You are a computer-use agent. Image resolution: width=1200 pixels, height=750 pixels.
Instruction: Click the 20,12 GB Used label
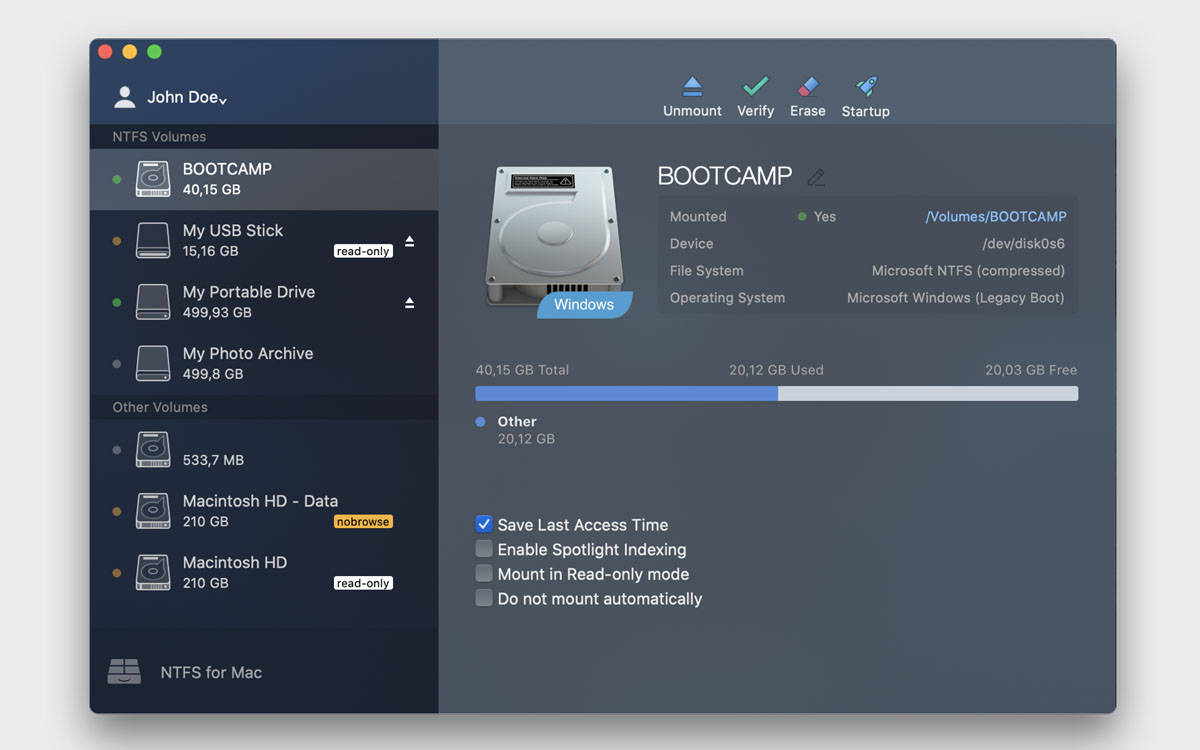(776, 370)
